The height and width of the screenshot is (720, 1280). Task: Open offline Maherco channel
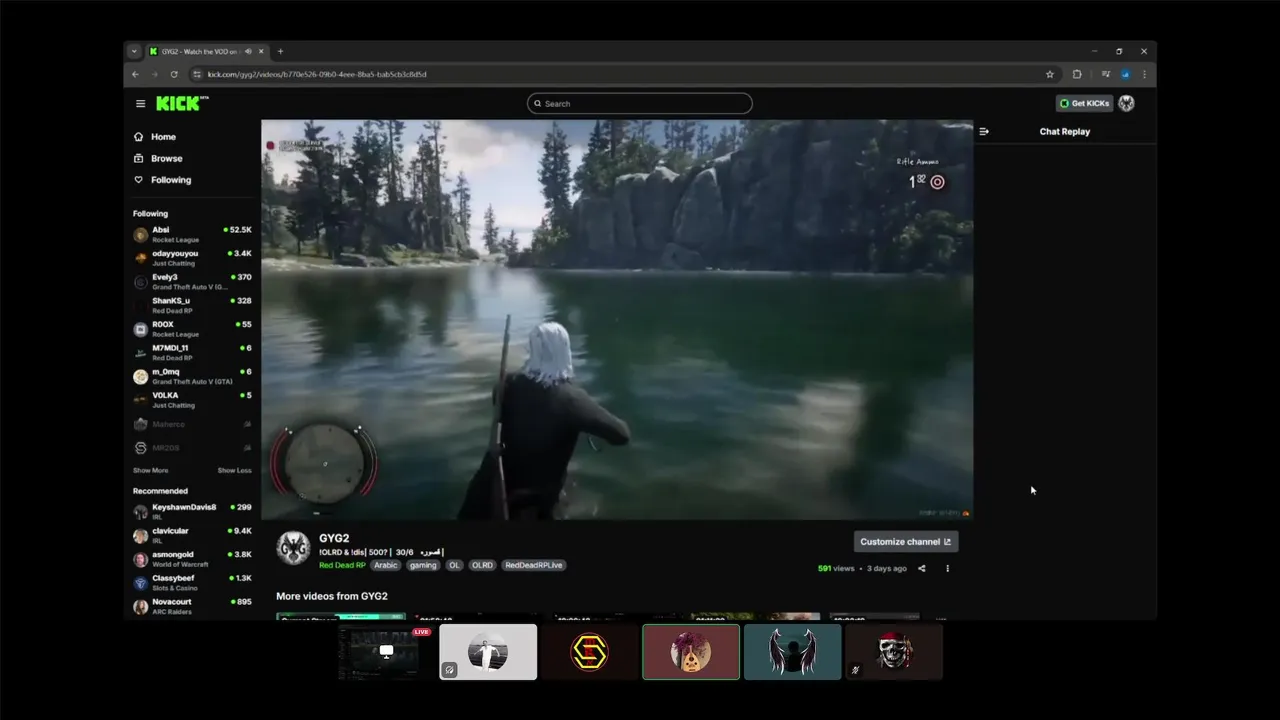coord(192,424)
